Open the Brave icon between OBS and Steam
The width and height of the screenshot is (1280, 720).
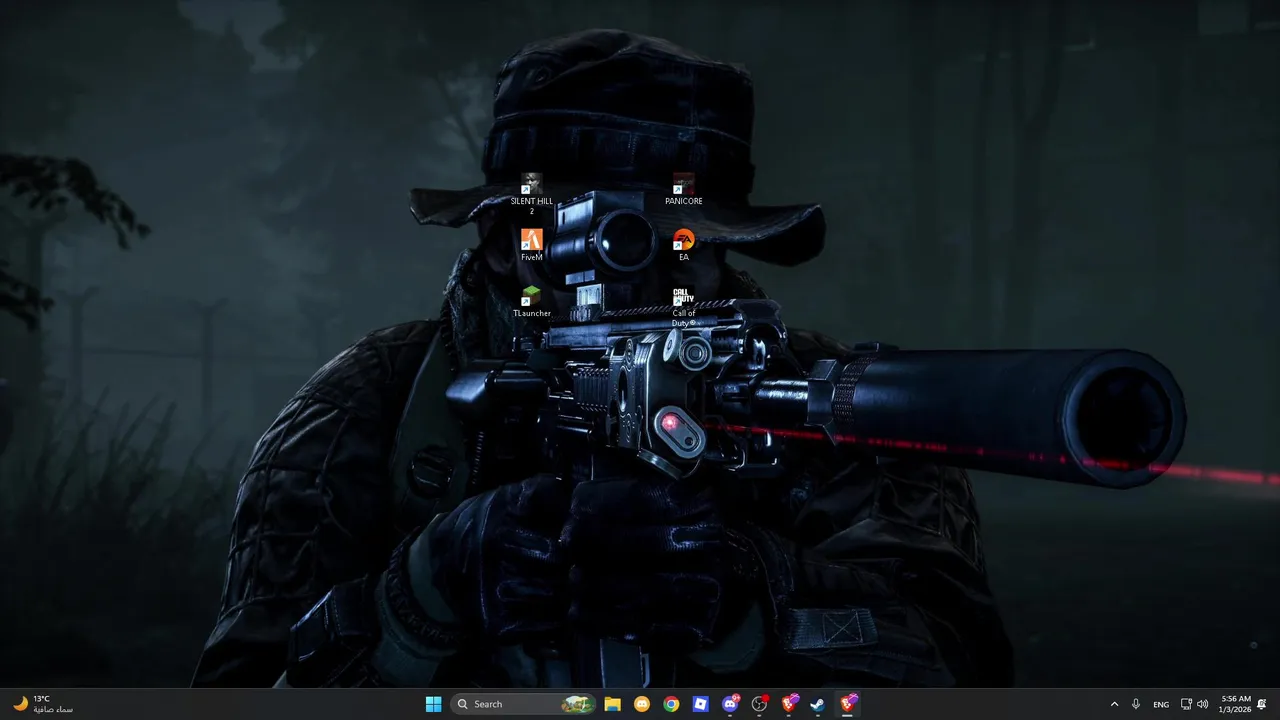click(x=789, y=704)
